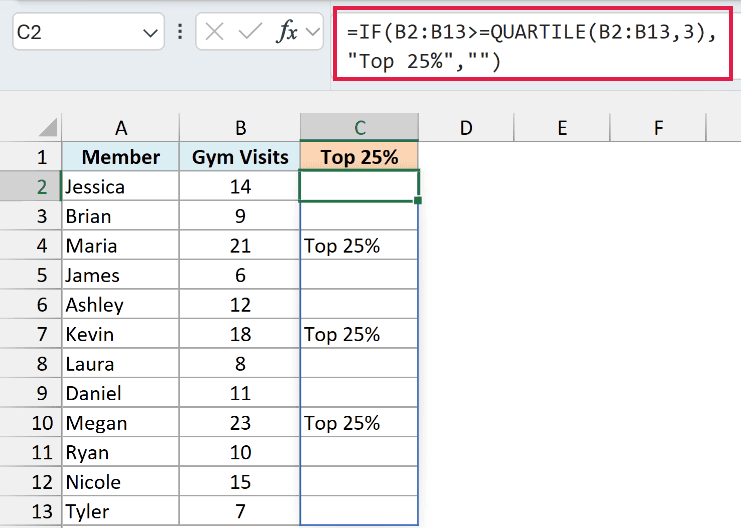Screen dimensions: 741x528
Task: Select column B header
Action: point(240,128)
